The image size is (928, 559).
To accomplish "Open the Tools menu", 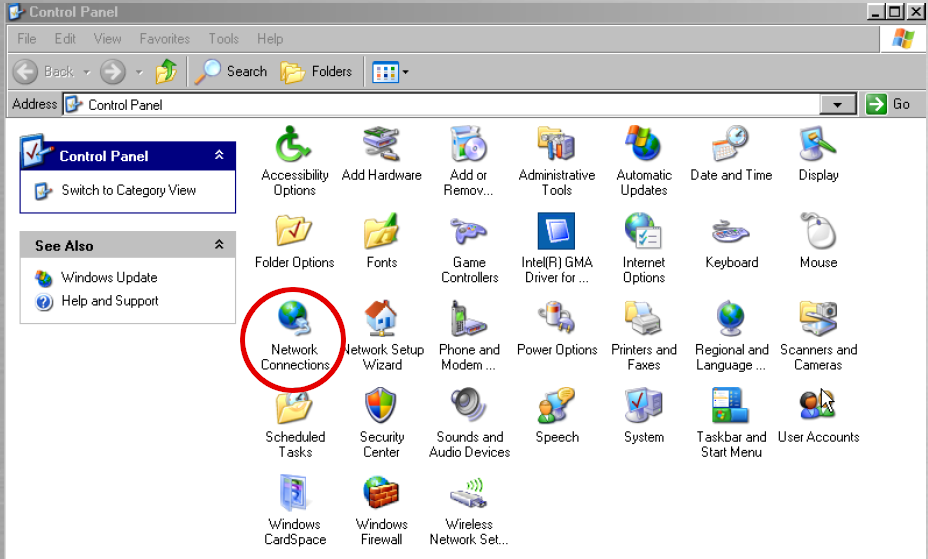I will click(x=223, y=39).
